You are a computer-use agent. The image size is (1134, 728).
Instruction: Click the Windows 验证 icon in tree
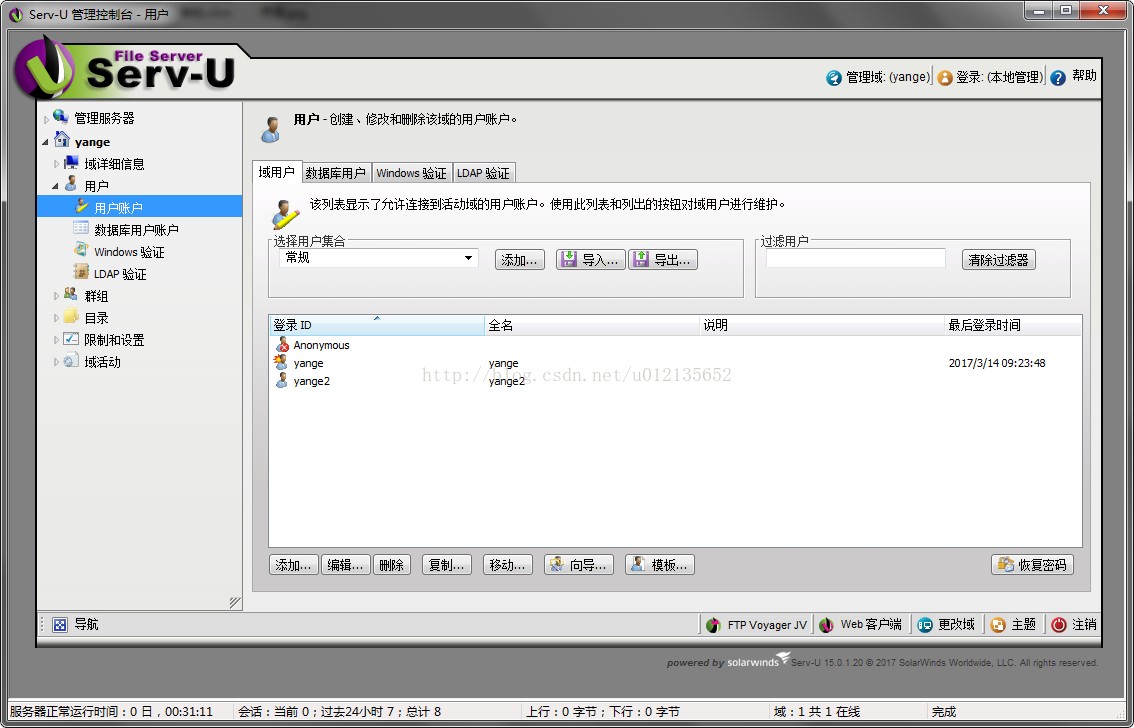(x=81, y=250)
